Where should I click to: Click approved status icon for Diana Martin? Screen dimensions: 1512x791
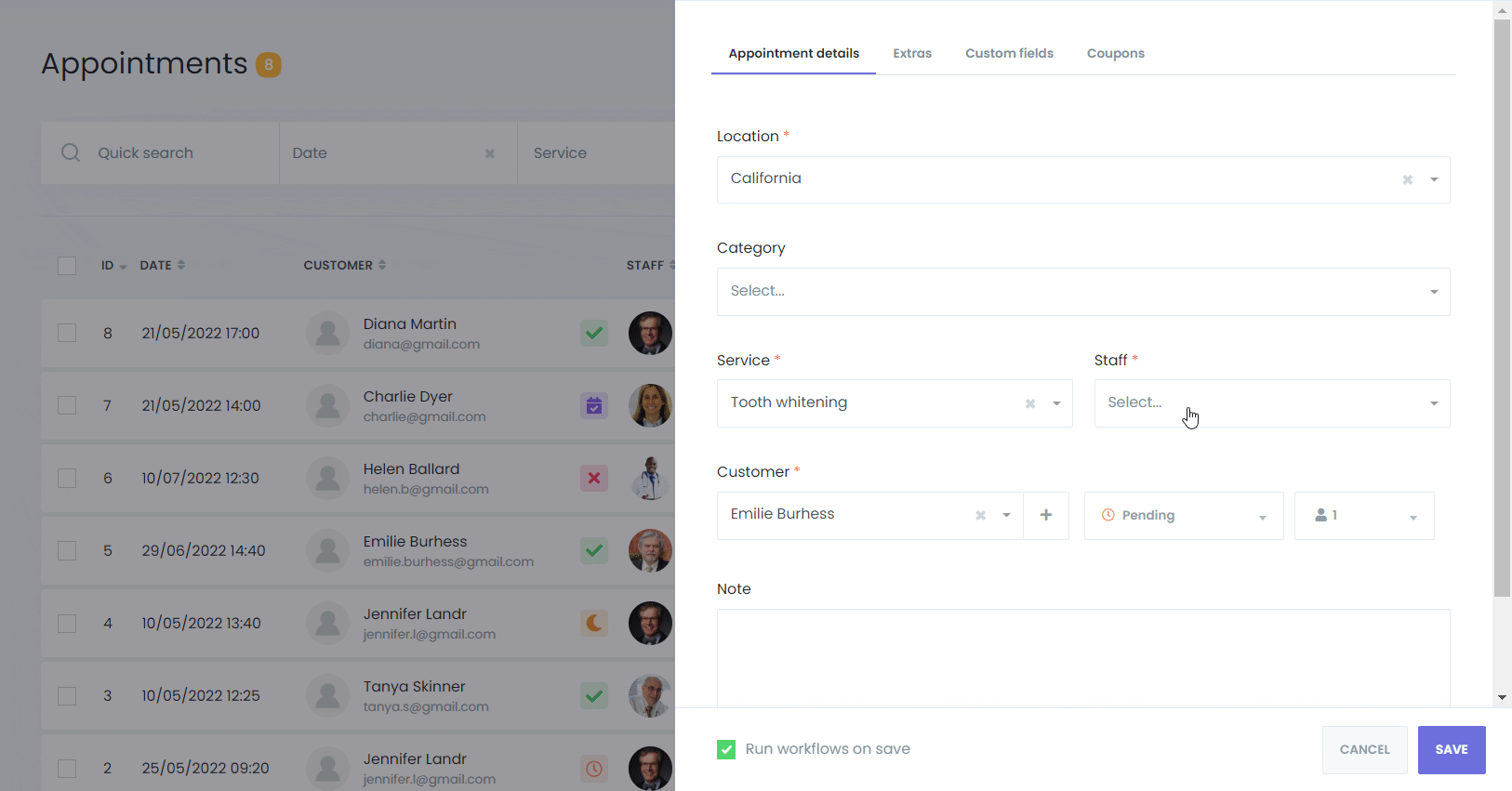pos(594,333)
